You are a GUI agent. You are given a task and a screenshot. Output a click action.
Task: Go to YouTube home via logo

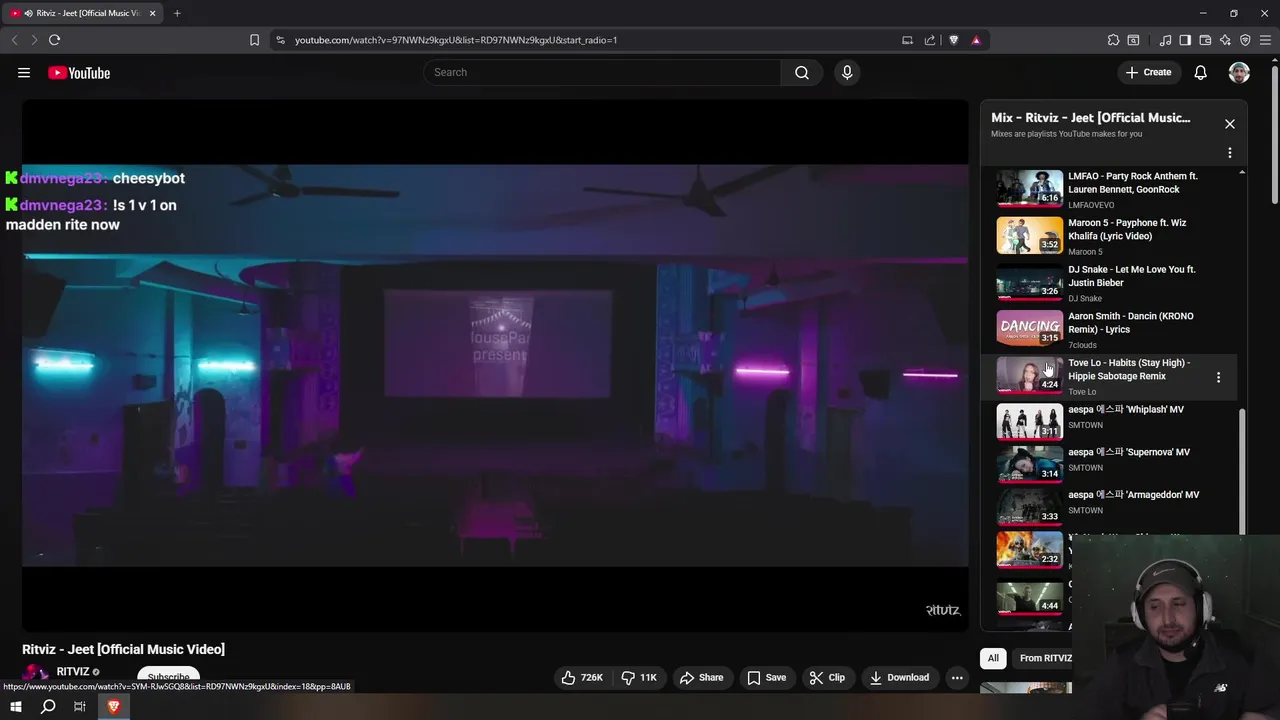pyautogui.click(x=79, y=72)
